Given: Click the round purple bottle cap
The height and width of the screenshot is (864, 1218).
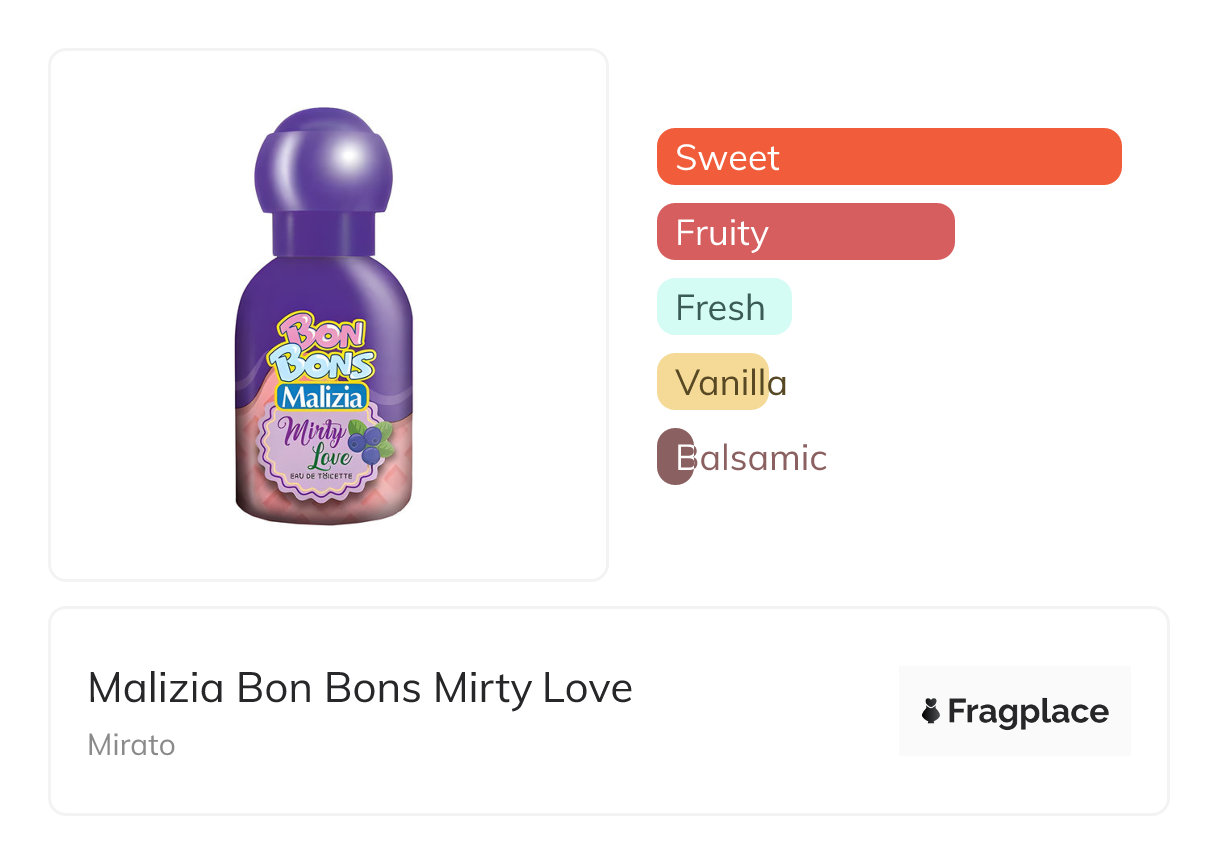Looking at the screenshot, I should pyautogui.click(x=323, y=162).
